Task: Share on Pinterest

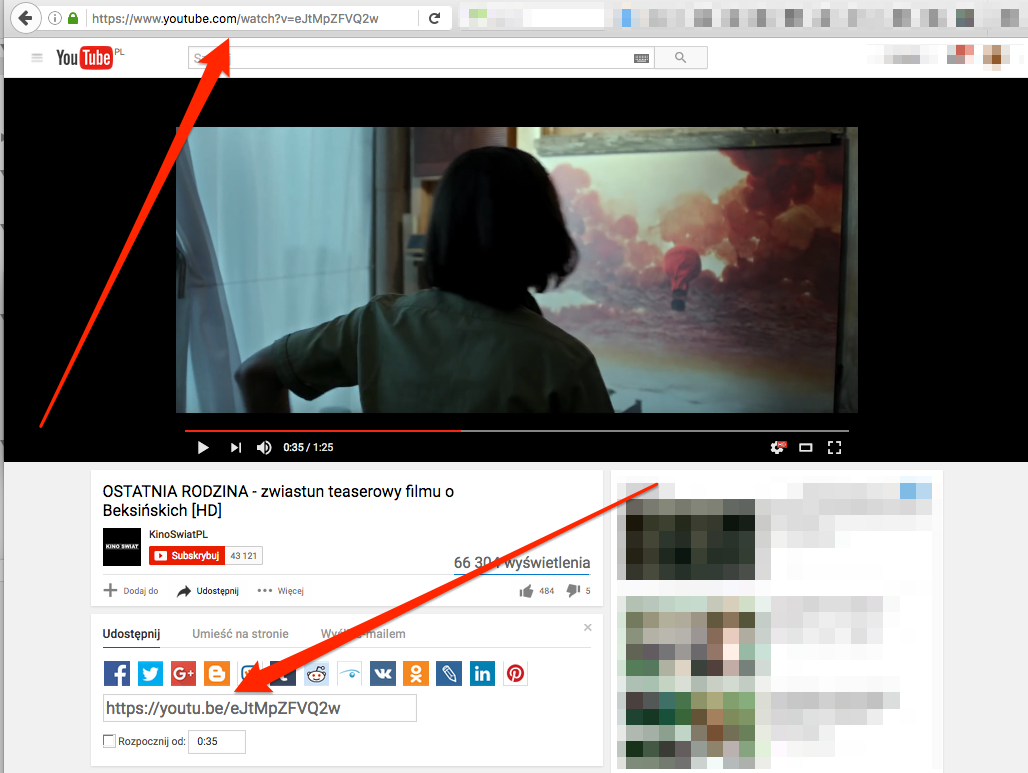Action: [515, 673]
